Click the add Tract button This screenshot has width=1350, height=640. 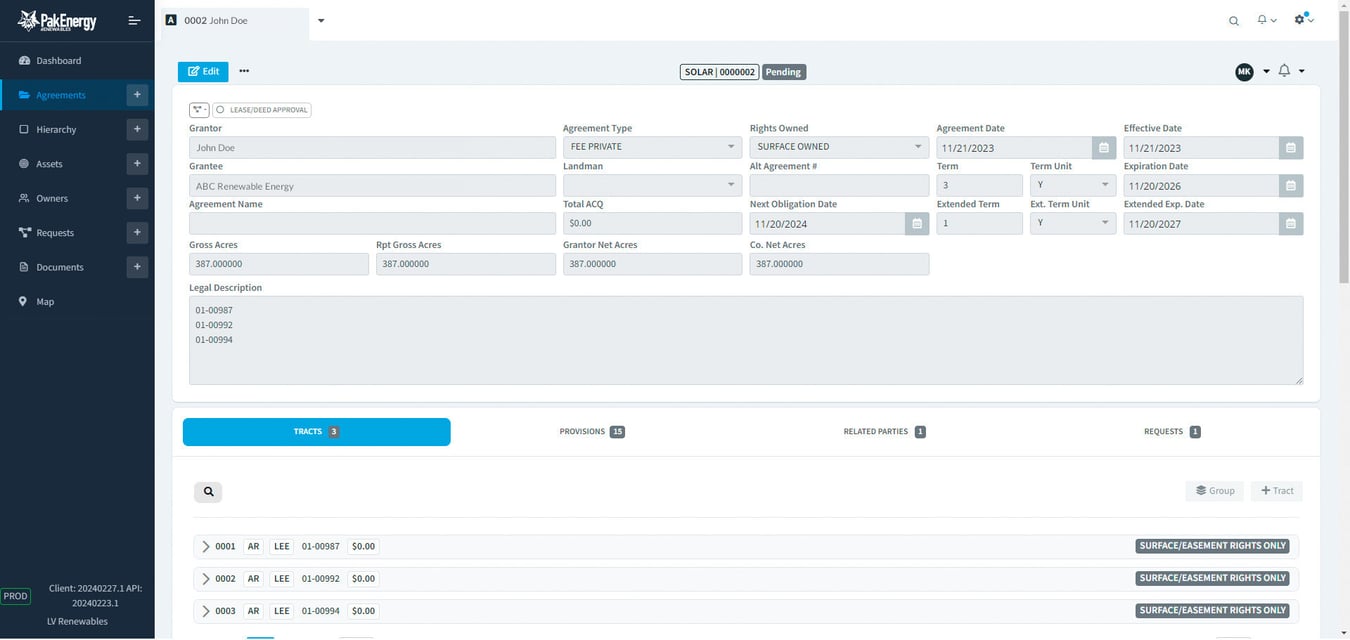point(1277,491)
